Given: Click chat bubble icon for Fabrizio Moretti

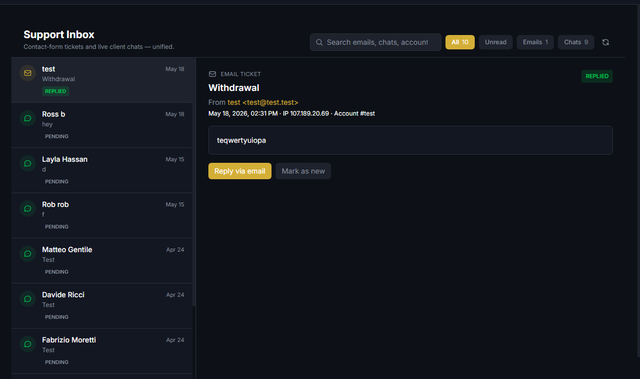Looking at the screenshot, I should pyautogui.click(x=28, y=344).
